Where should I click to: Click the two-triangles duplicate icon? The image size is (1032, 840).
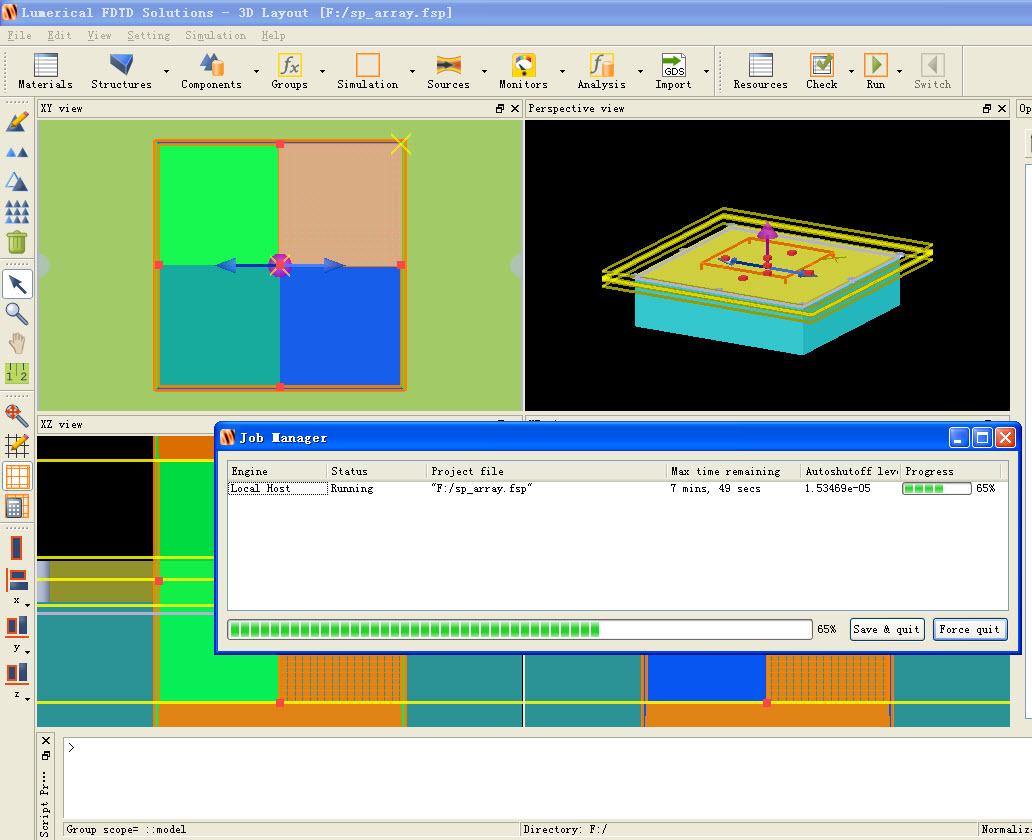17,152
